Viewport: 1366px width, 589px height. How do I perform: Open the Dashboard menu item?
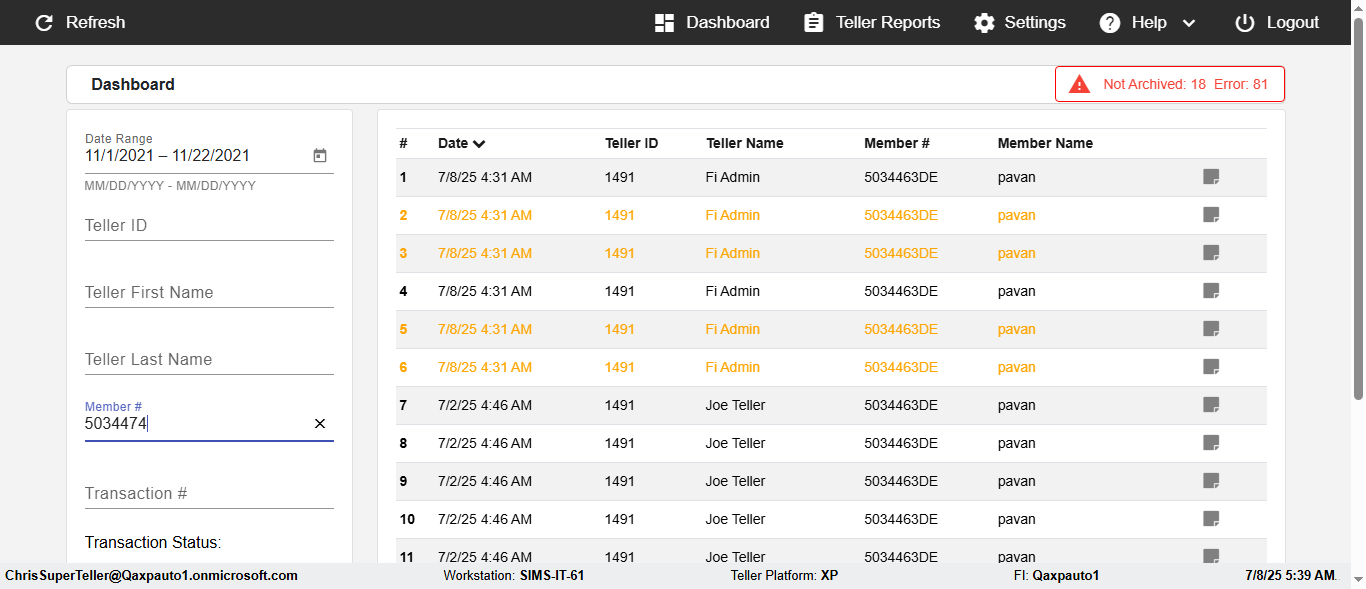click(x=712, y=23)
